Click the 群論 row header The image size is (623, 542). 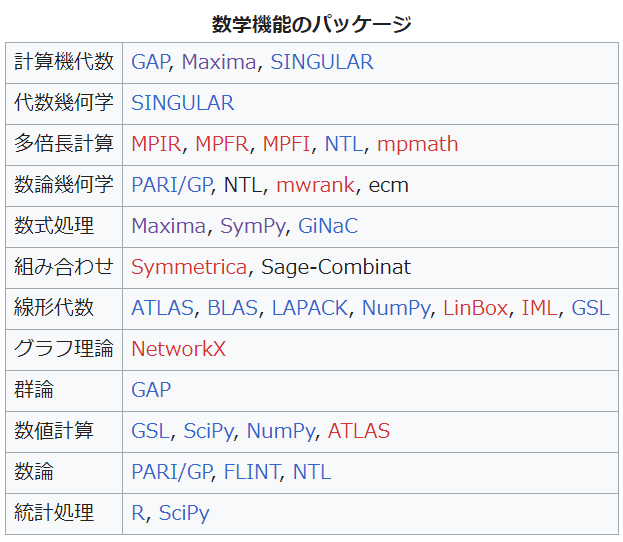pyautogui.click(x=34, y=390)
